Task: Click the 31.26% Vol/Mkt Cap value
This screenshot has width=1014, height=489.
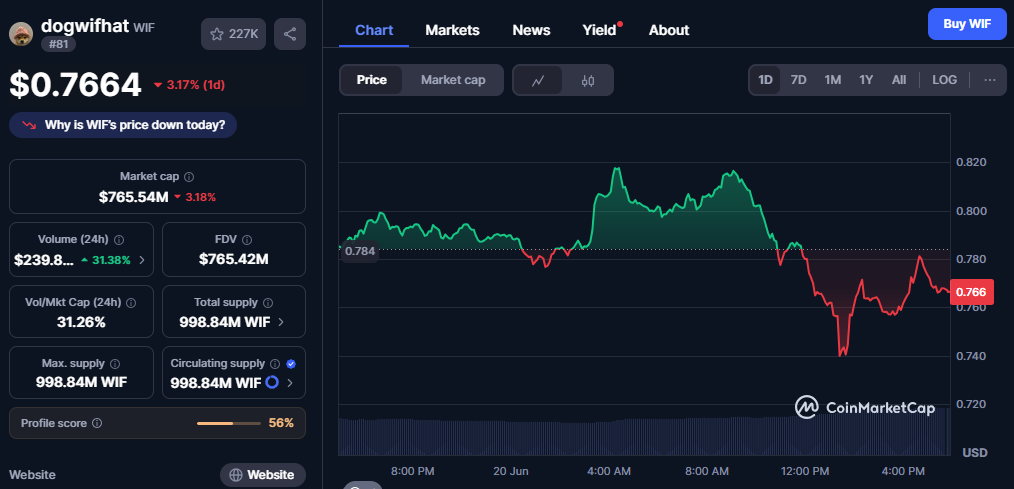Action: pos(81,322)
